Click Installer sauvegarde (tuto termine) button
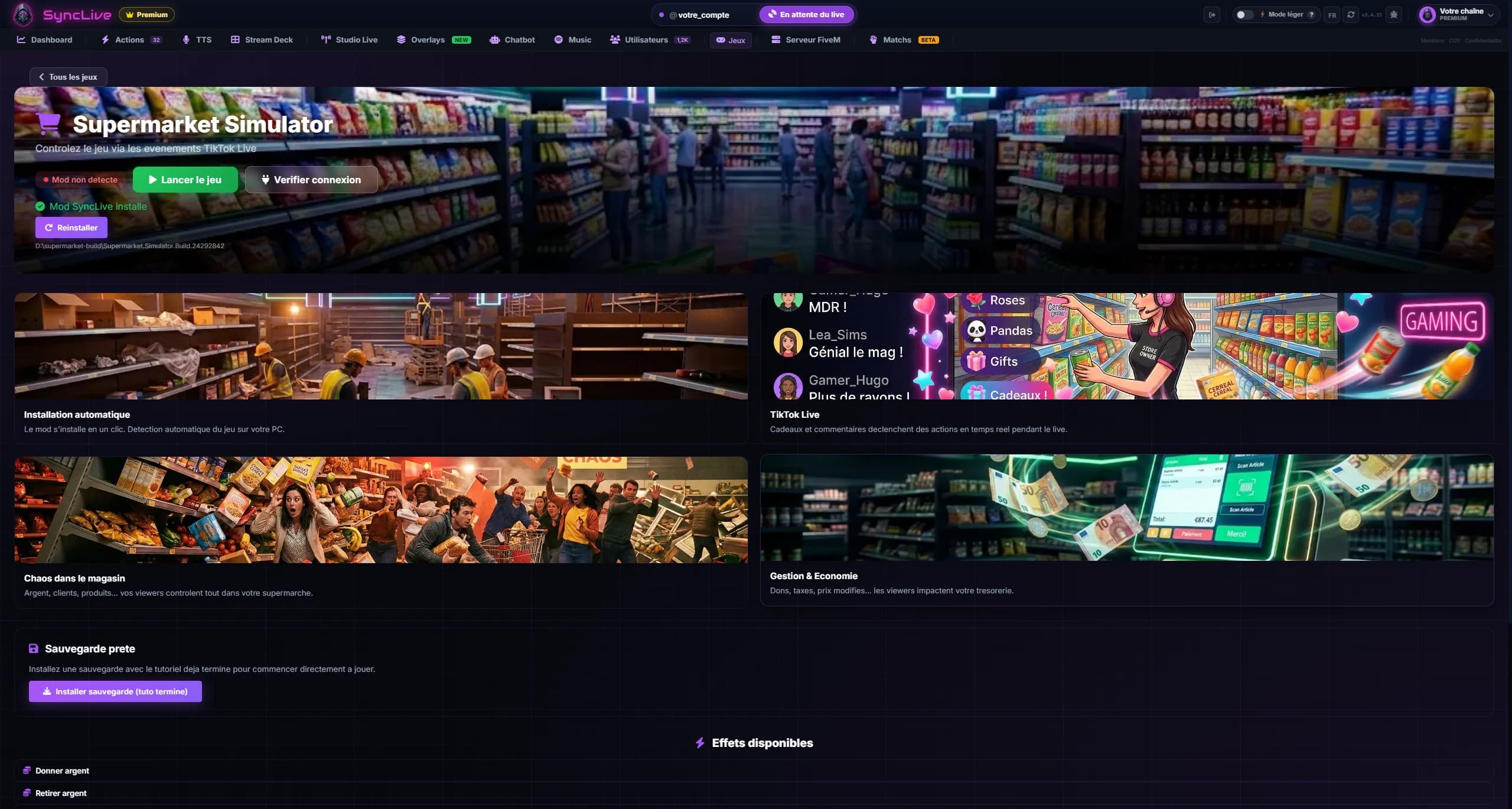The width and height of the screenshot is (1512, 809). coord(115,691)
